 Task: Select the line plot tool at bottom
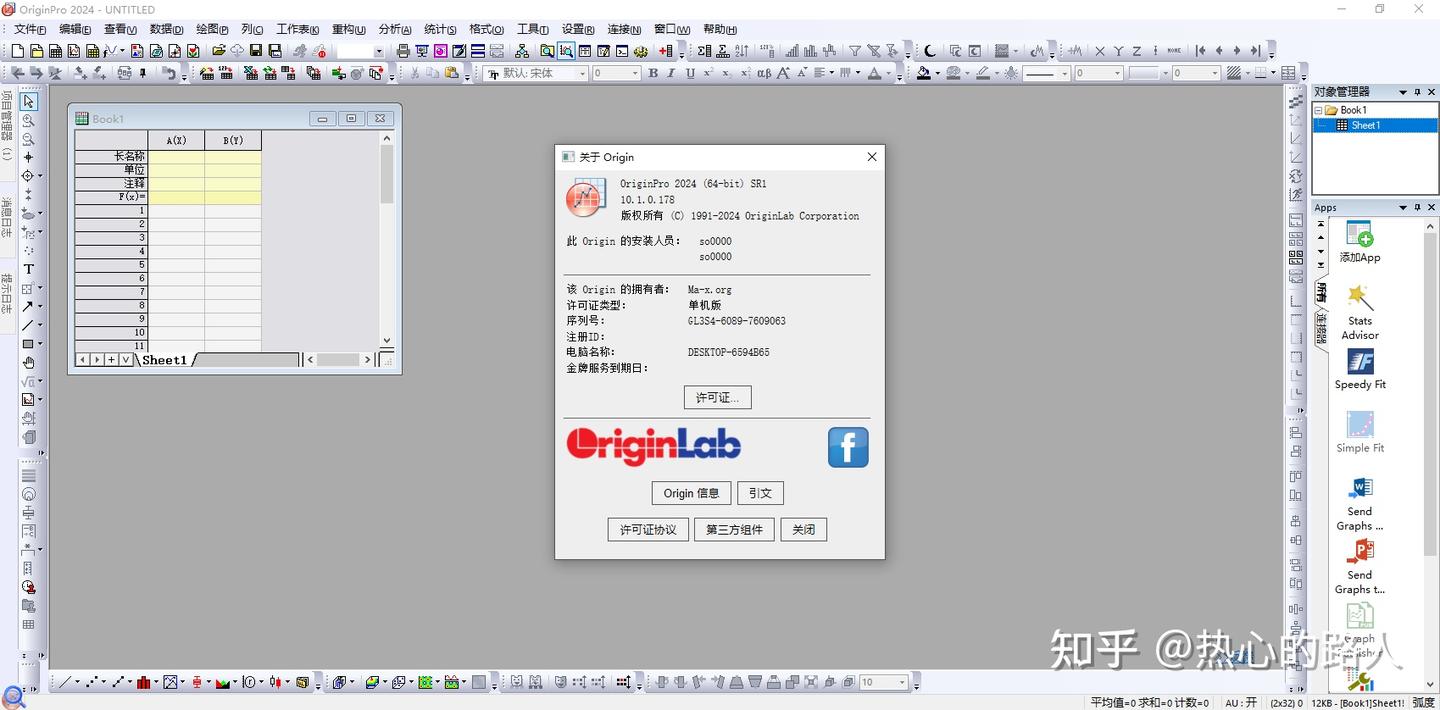[x=64, y=682]
